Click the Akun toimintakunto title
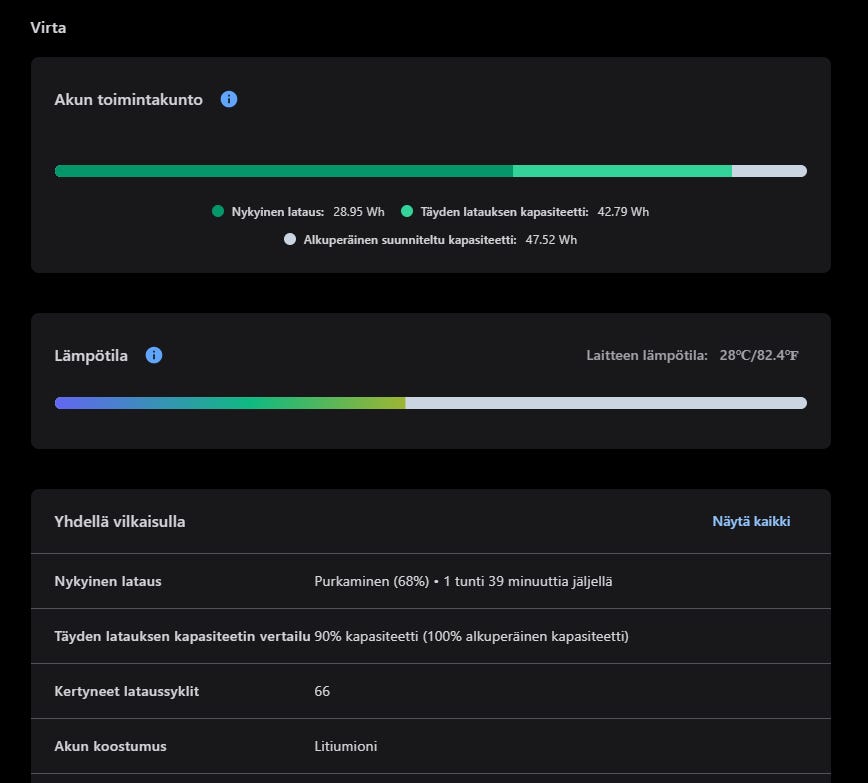Image resolution: width=868 pixels, height=783 pixels. pos(128,100)
